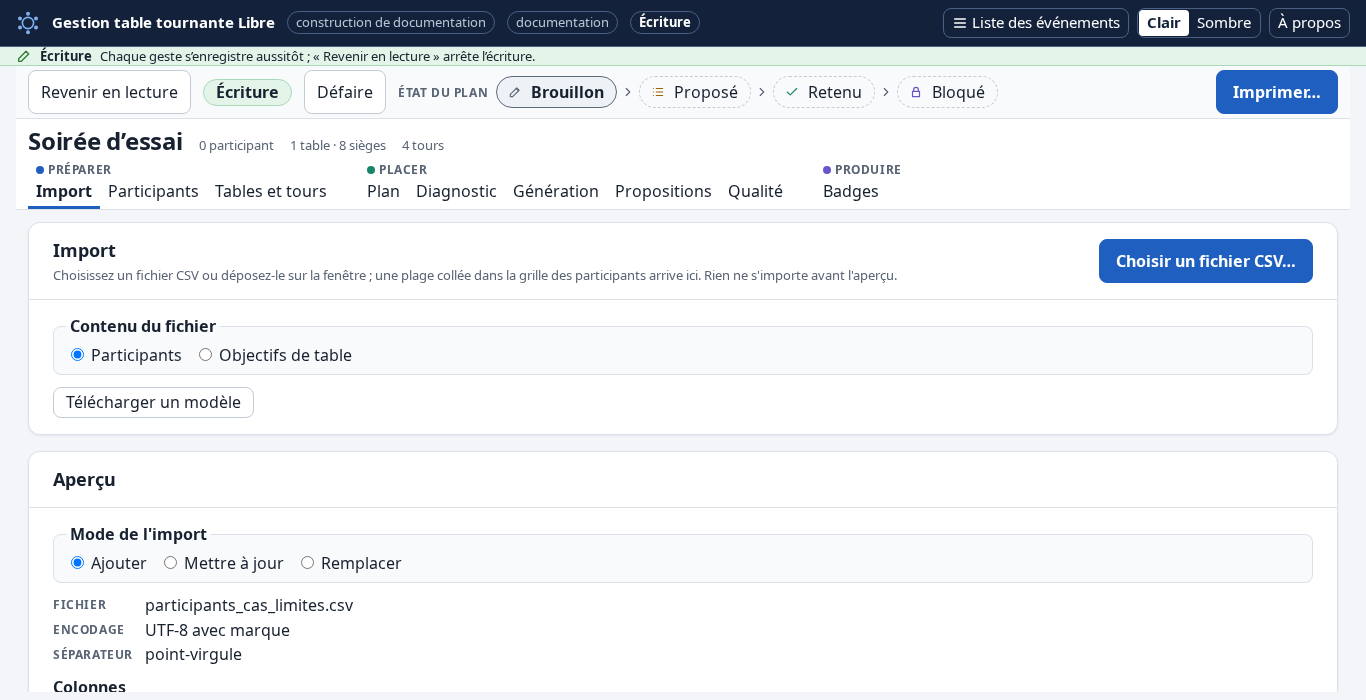
Task: Click the 'construction de documentation' chip
Action: coord(391,22)
